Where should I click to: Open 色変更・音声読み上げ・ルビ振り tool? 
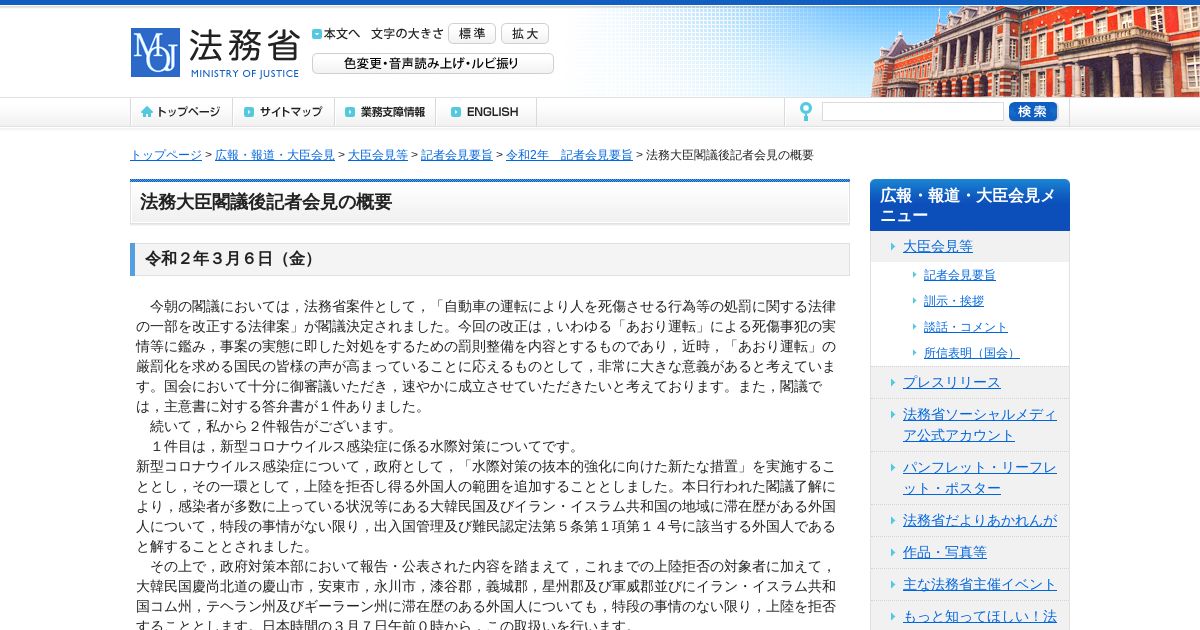tap(433, 63)
